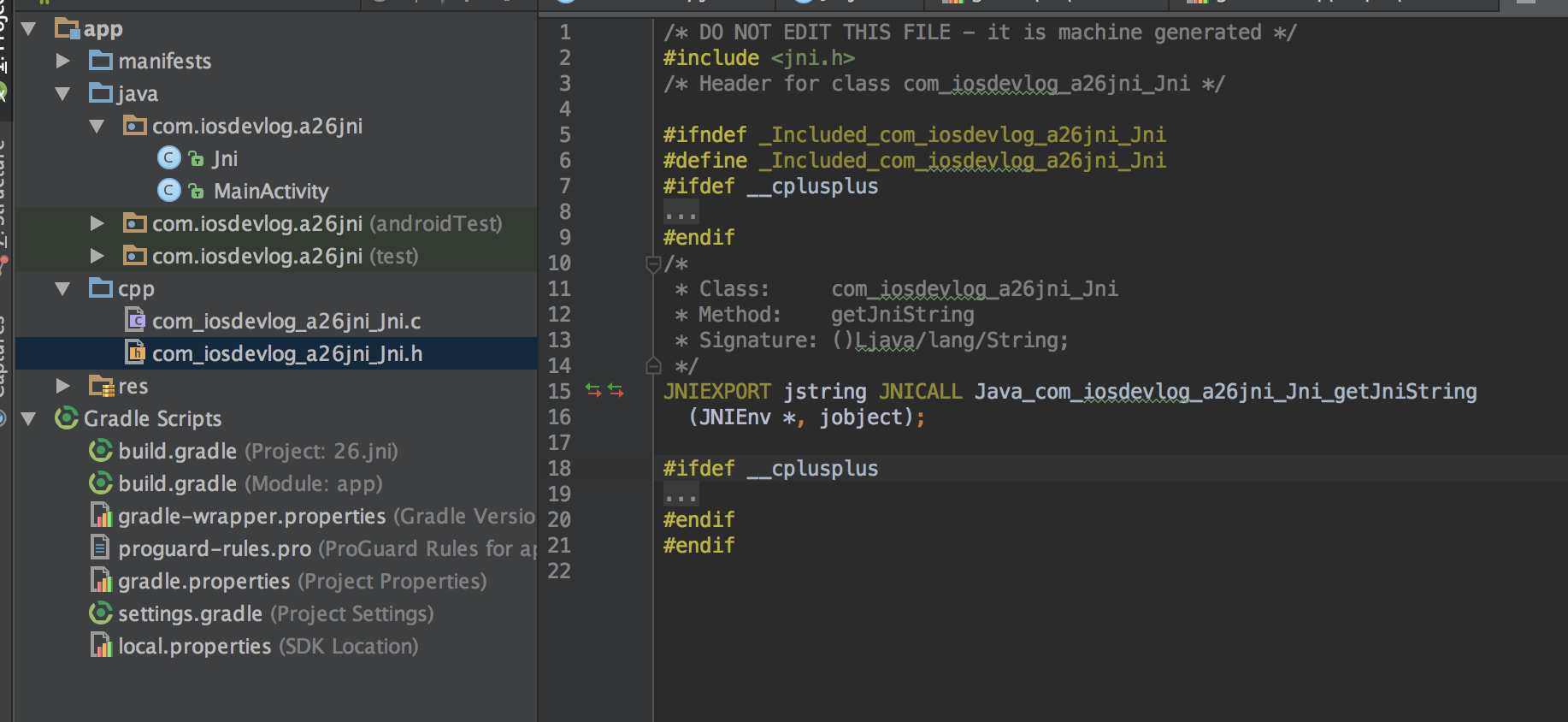This screenshot has width=1568, height=722.
Task: Open com_iosdevlog_a26jni_Jni.c file
Action: 286,322
